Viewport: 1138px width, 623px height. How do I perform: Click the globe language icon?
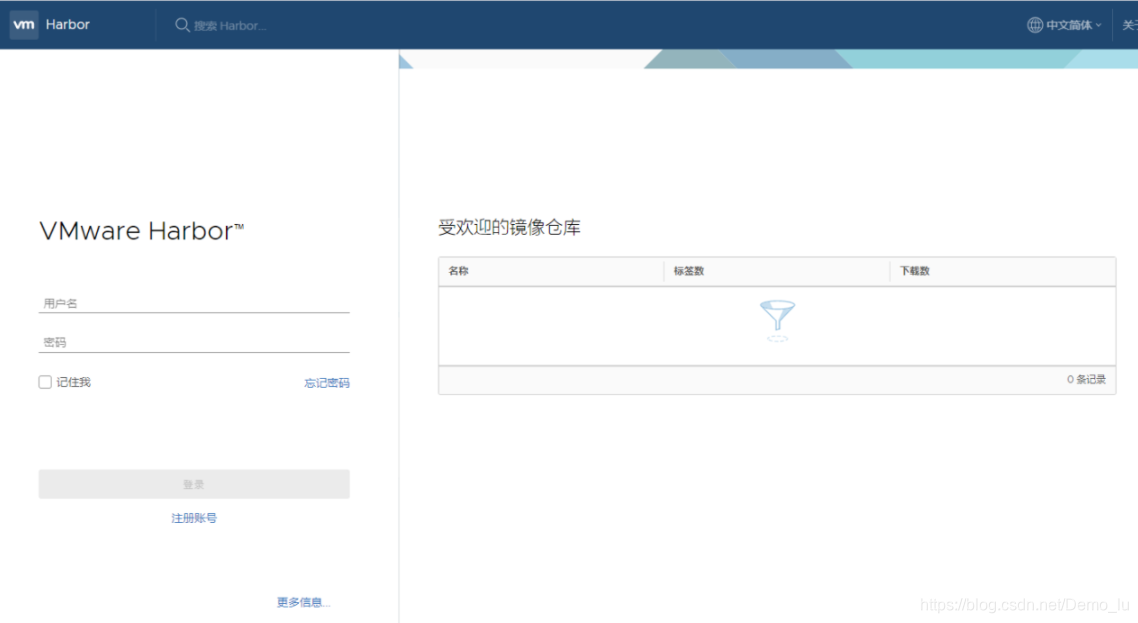1035,25
